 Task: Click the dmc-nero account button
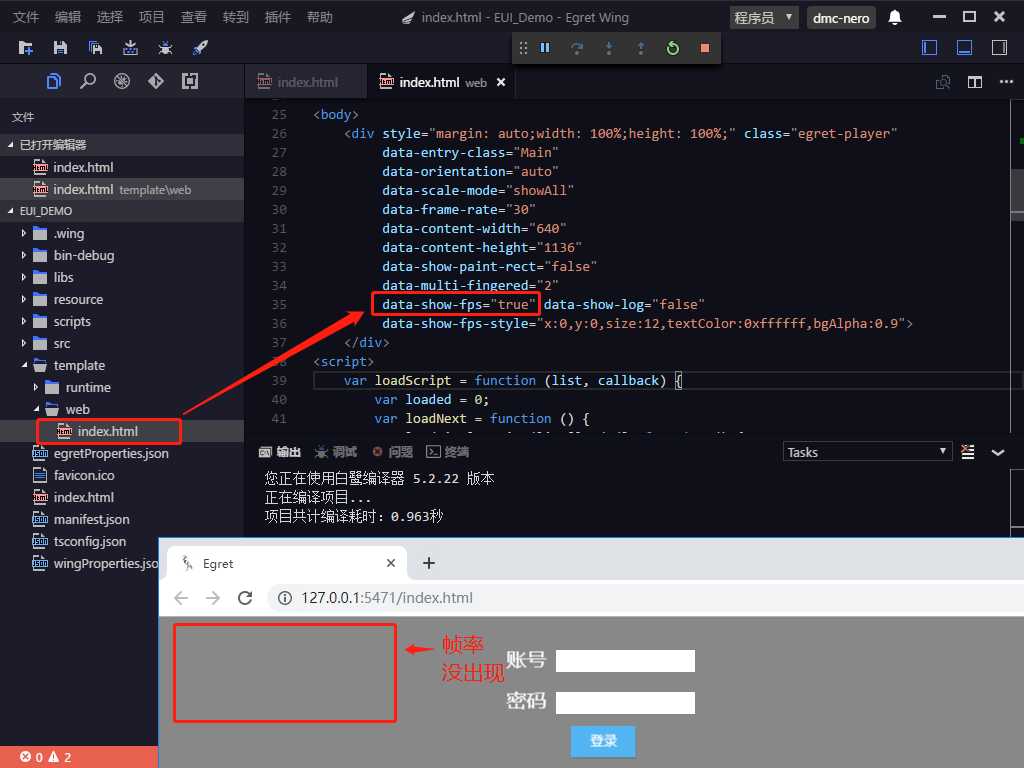(841, 18)
